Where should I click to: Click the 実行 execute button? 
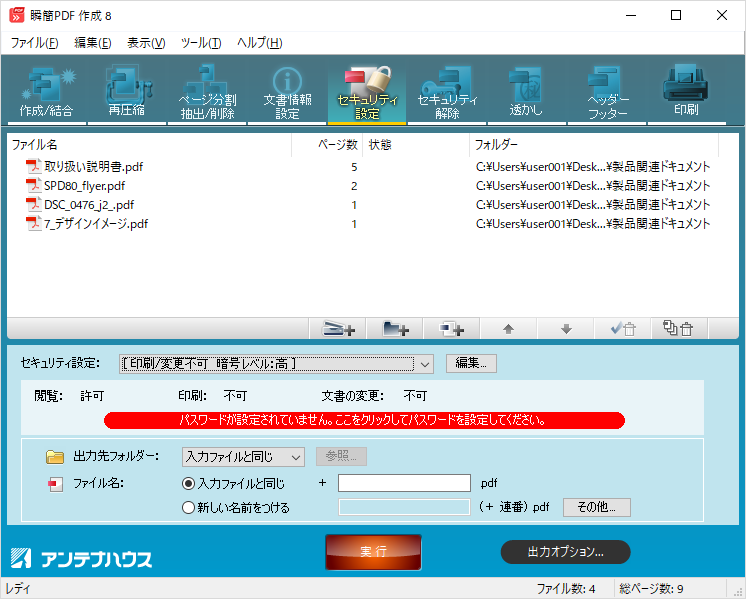(373, 552)
